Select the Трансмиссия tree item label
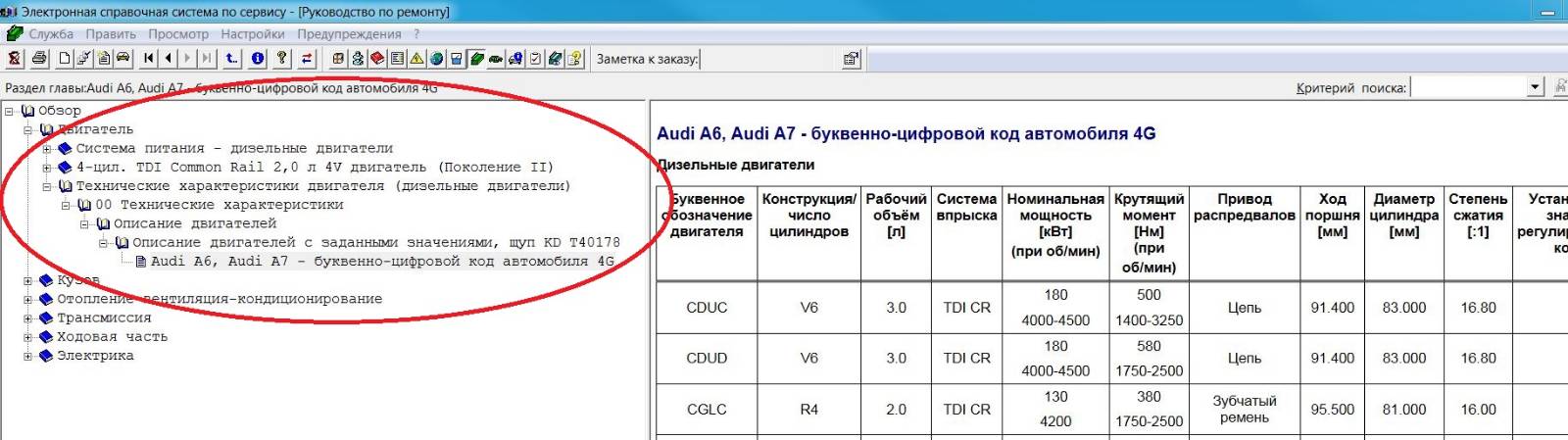 click(104, 318)
